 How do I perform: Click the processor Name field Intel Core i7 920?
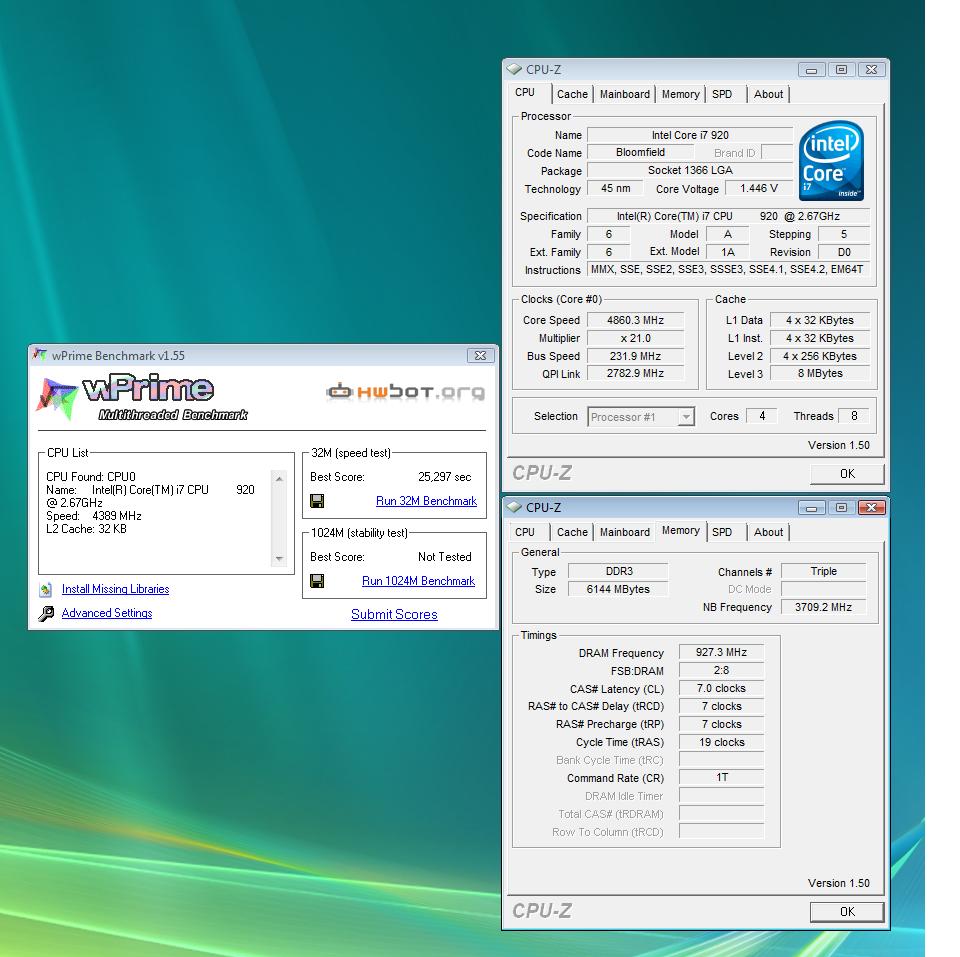[690, 135]
